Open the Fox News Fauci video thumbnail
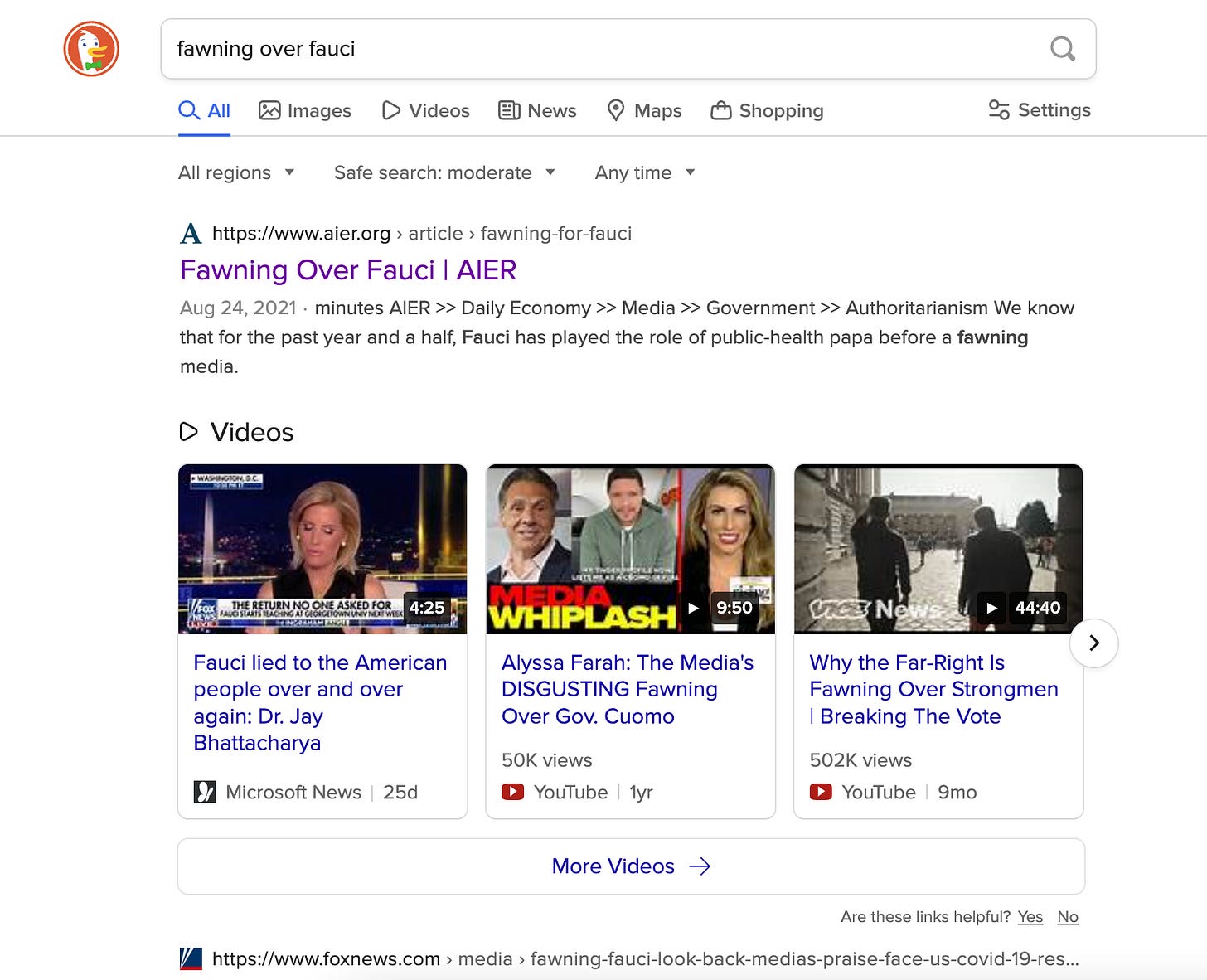Viewport: 1207px width, 980px height. click(x=322, y=549)
